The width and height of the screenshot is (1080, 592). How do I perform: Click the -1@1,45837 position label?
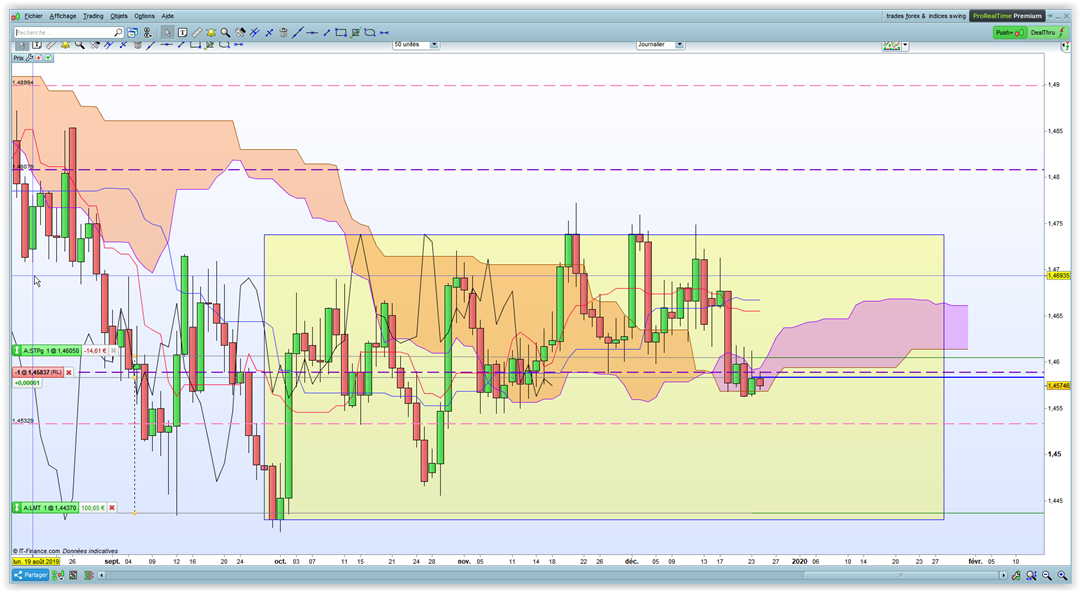(38, 372)
